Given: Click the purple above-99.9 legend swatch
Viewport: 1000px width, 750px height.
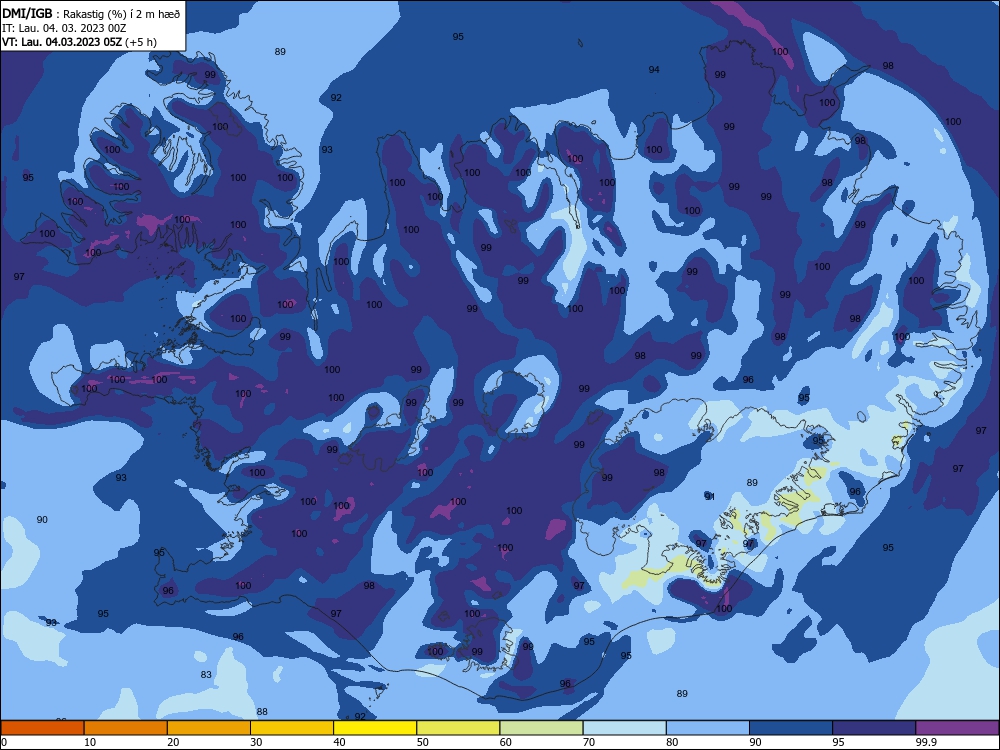Looking at the screenshot, I should 957,728.
